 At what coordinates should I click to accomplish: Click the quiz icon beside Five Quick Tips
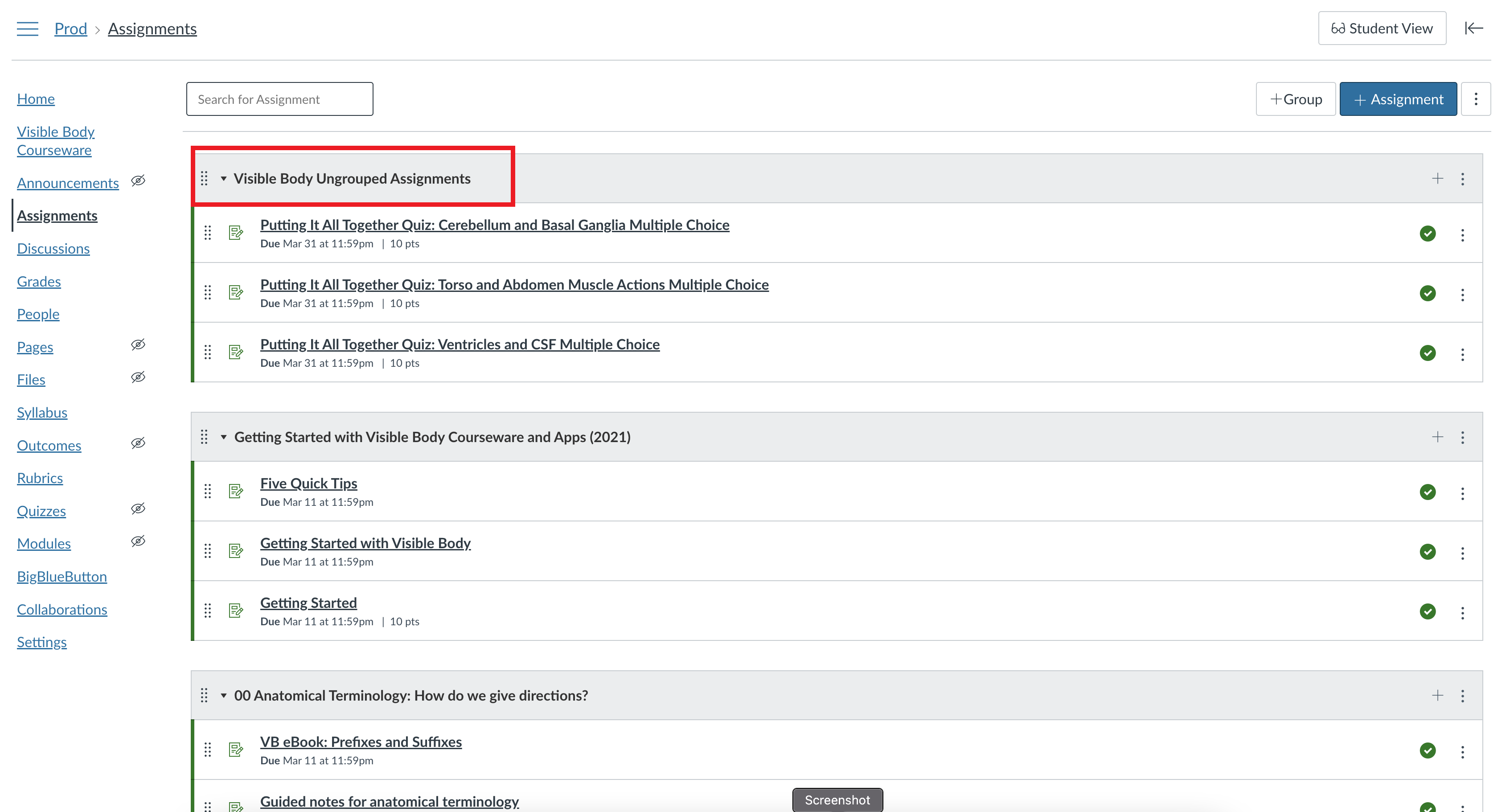[x=236, y=491]
